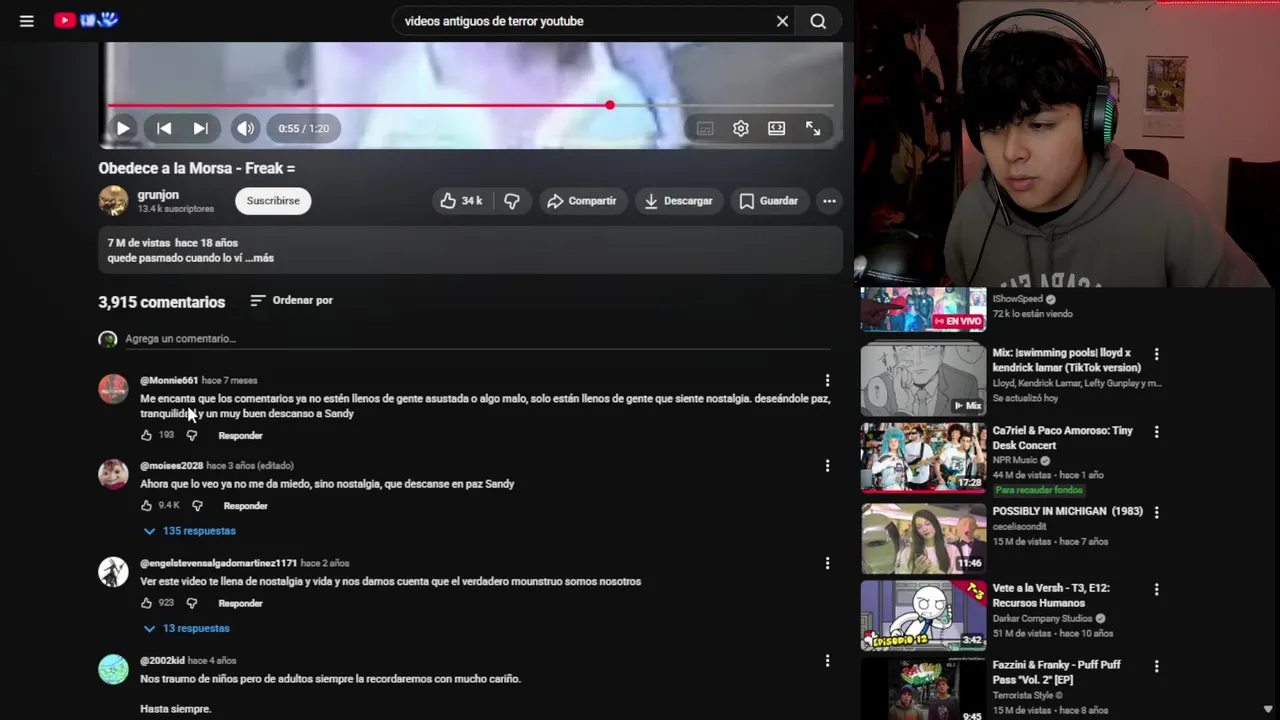Subscribe with the Suscribirse button
This screenshot has width=1280, height=720.
tap(273, 201)
